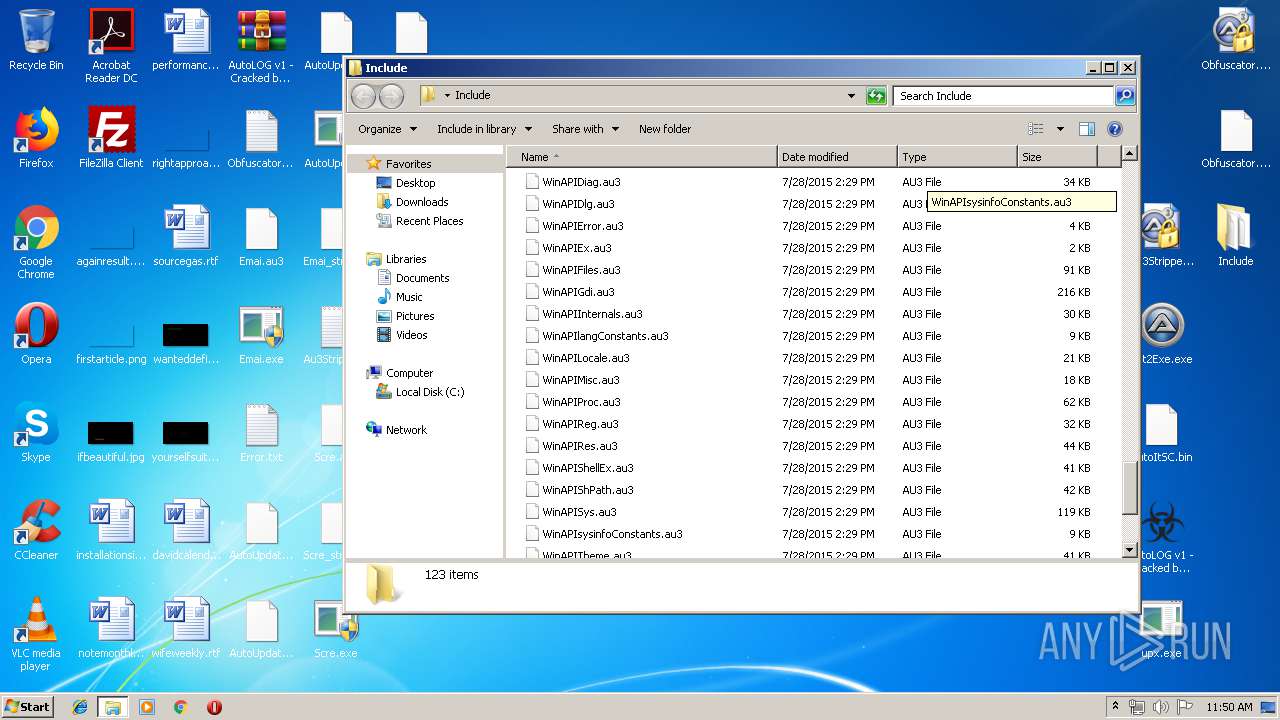Open Include in library dropdown
The width and height of the screenshot is (1280, 720).
coord(484,129)
